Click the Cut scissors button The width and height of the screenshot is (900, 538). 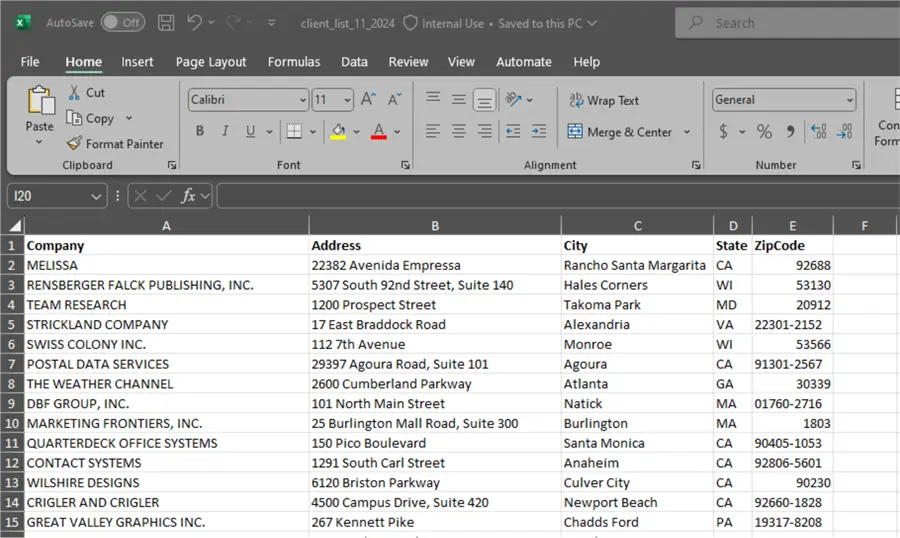pyautogui.click(x=86, y=92)
